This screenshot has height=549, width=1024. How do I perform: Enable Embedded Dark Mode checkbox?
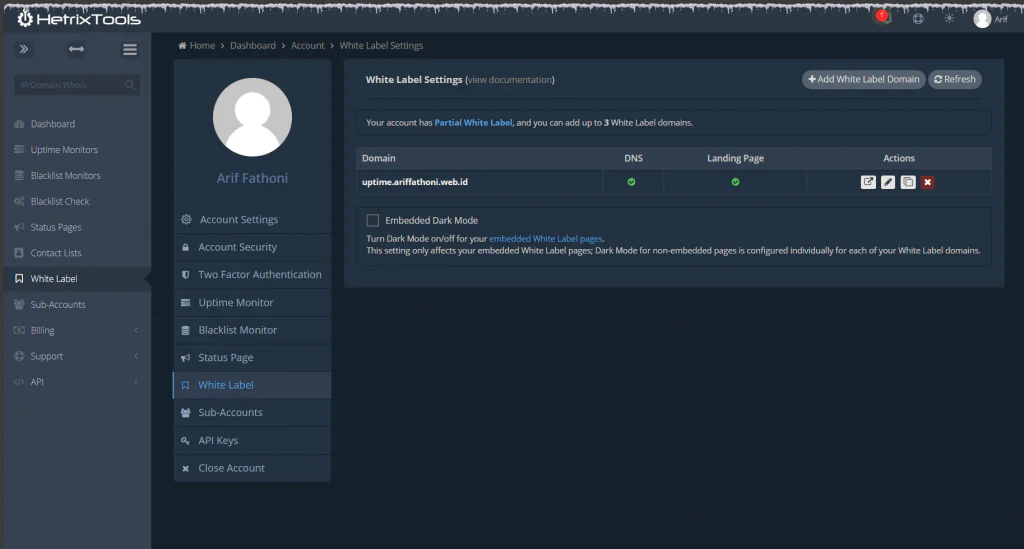point(372,220)
